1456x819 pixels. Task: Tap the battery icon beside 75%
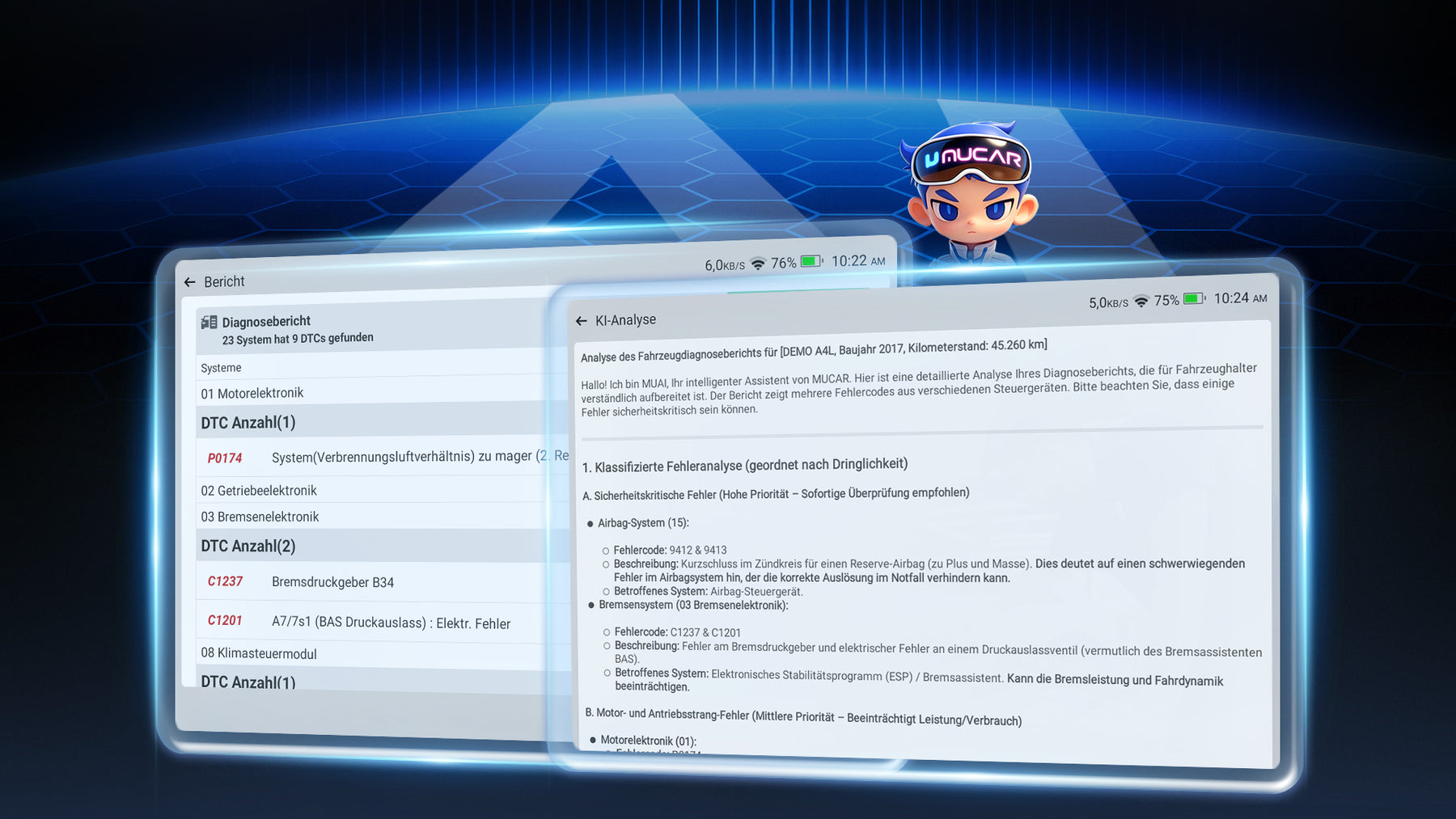tap(1195, 298)
